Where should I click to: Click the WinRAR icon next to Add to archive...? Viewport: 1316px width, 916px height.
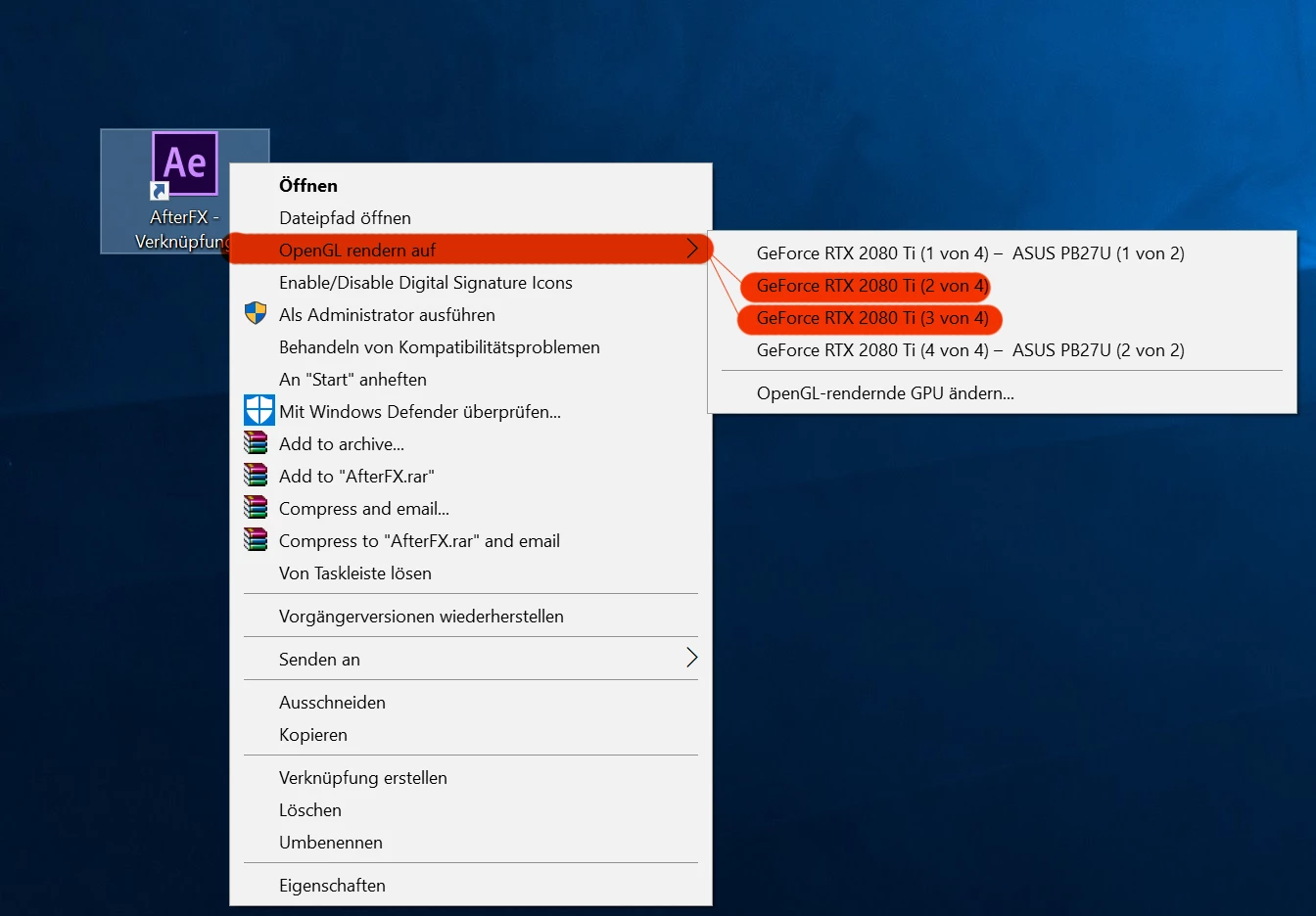click(x=256, y=443)
